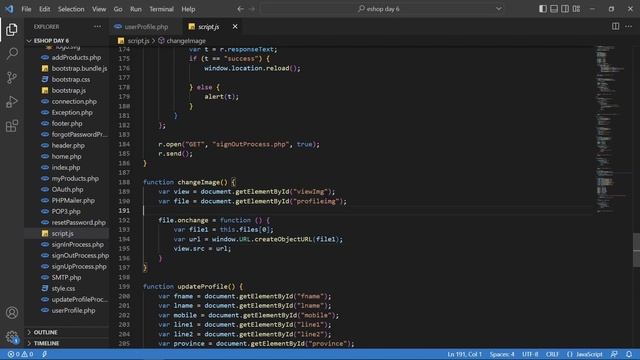Open the Search view in activity bar
640x360 pixels.
pyautogui.click(x=12, y=53)
